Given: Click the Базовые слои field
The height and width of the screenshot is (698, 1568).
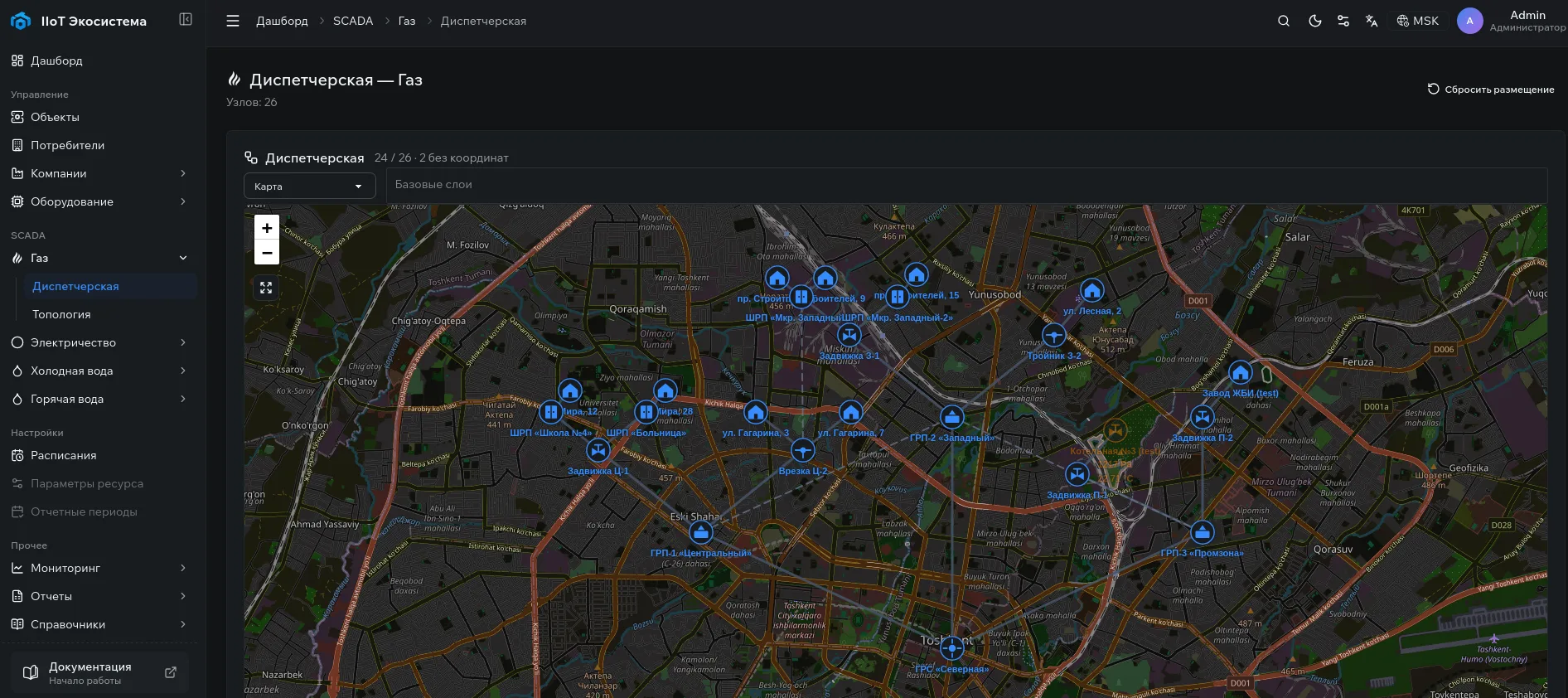Looking at the screenshot, I should pyautogui.click(x=966, y=185).
